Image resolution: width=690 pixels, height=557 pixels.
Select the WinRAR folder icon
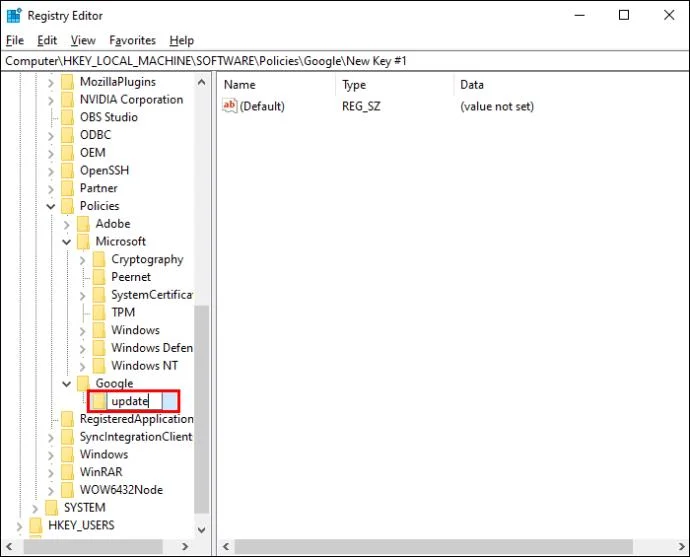(67, 472)
